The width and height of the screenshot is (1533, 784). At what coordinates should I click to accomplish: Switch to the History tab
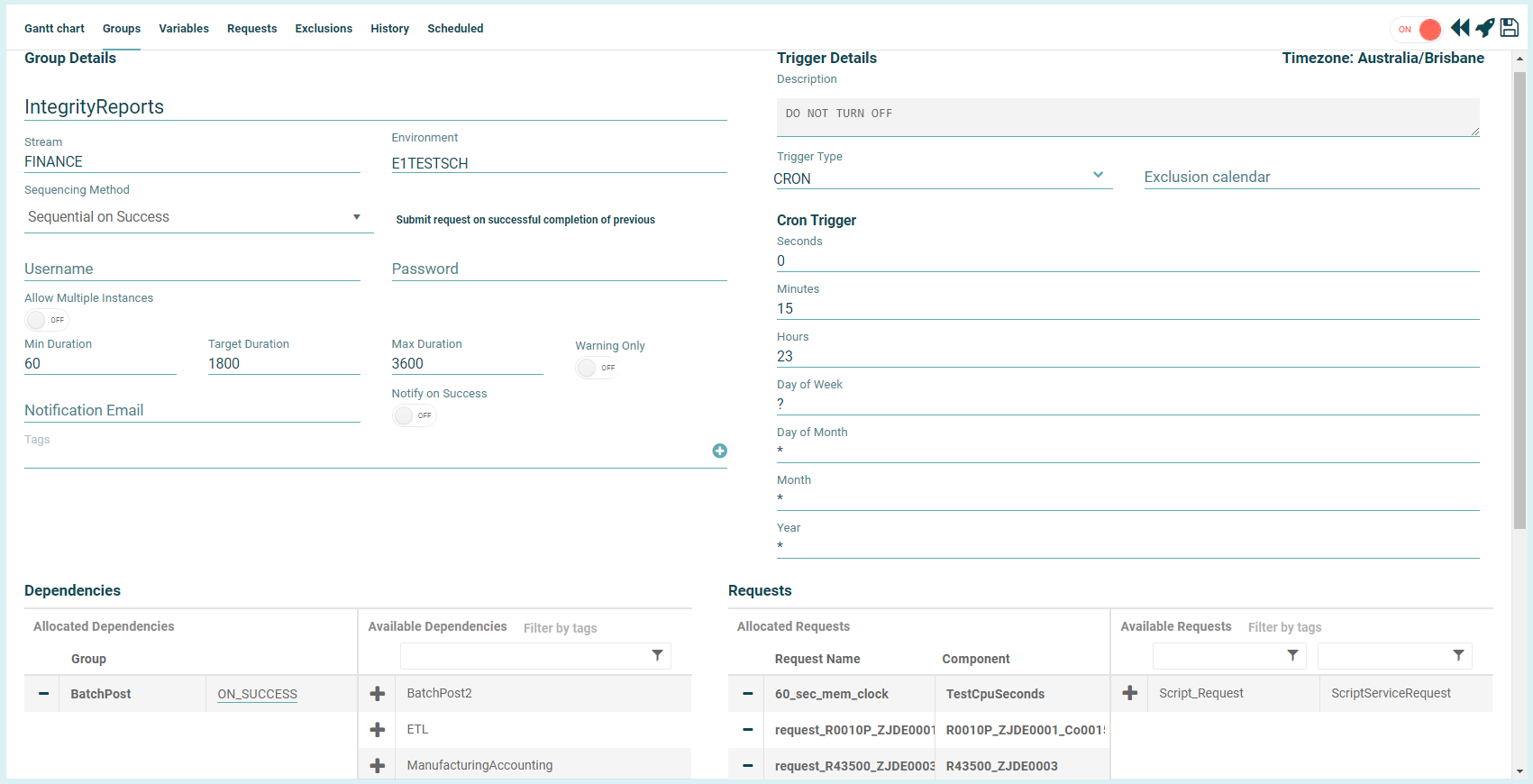pos(389,29)
